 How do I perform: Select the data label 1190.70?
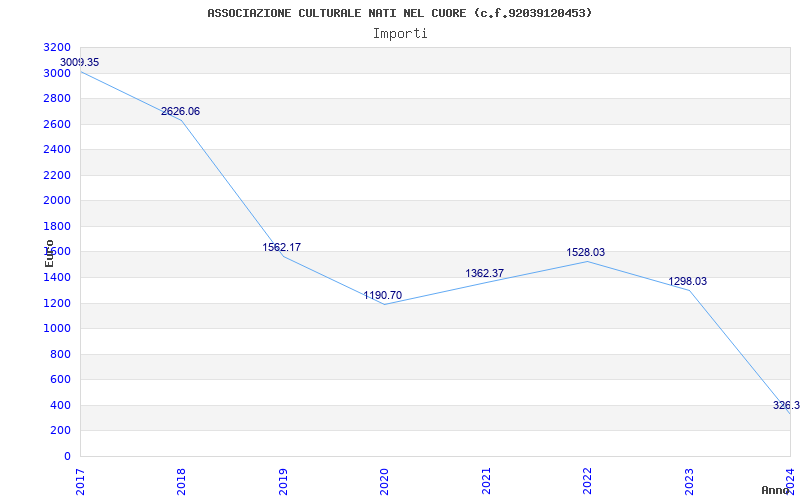click(x=383, y=295)
